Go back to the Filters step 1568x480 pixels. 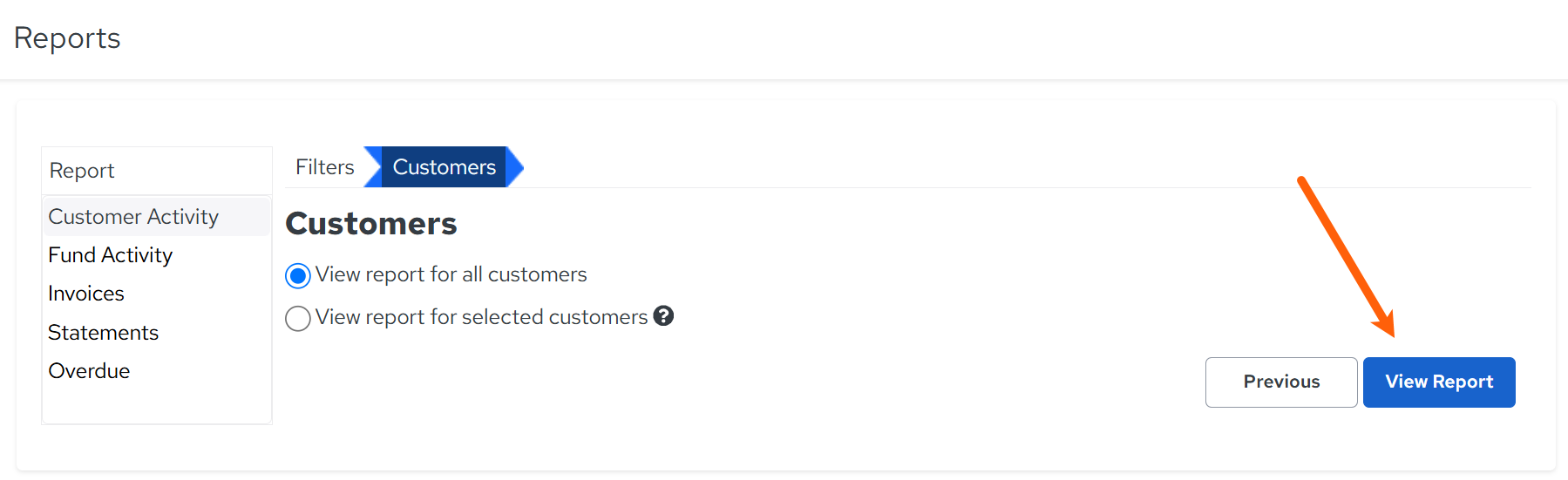click(324, 167)
